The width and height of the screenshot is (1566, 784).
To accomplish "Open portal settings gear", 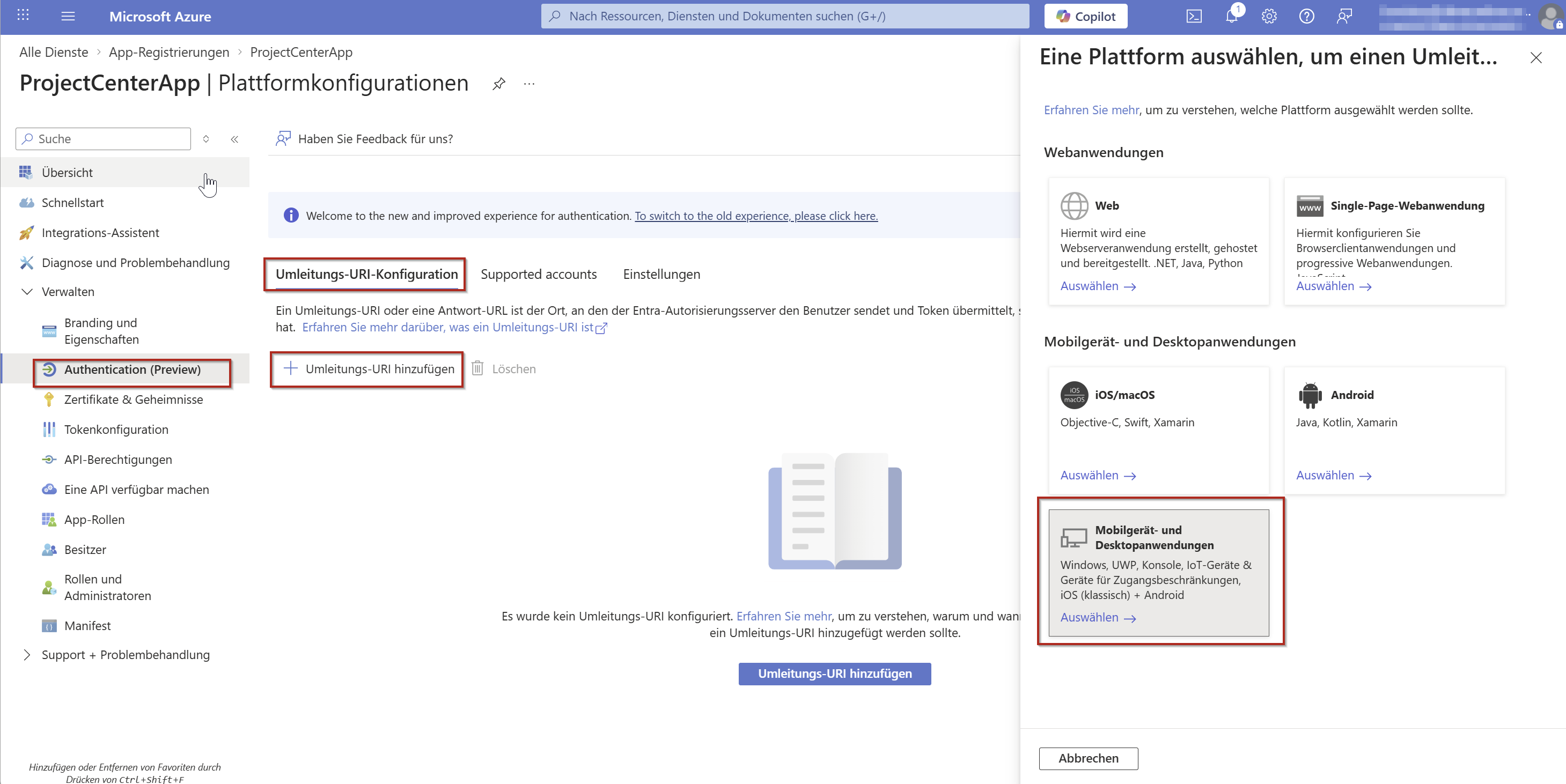I will (1269, 17).
